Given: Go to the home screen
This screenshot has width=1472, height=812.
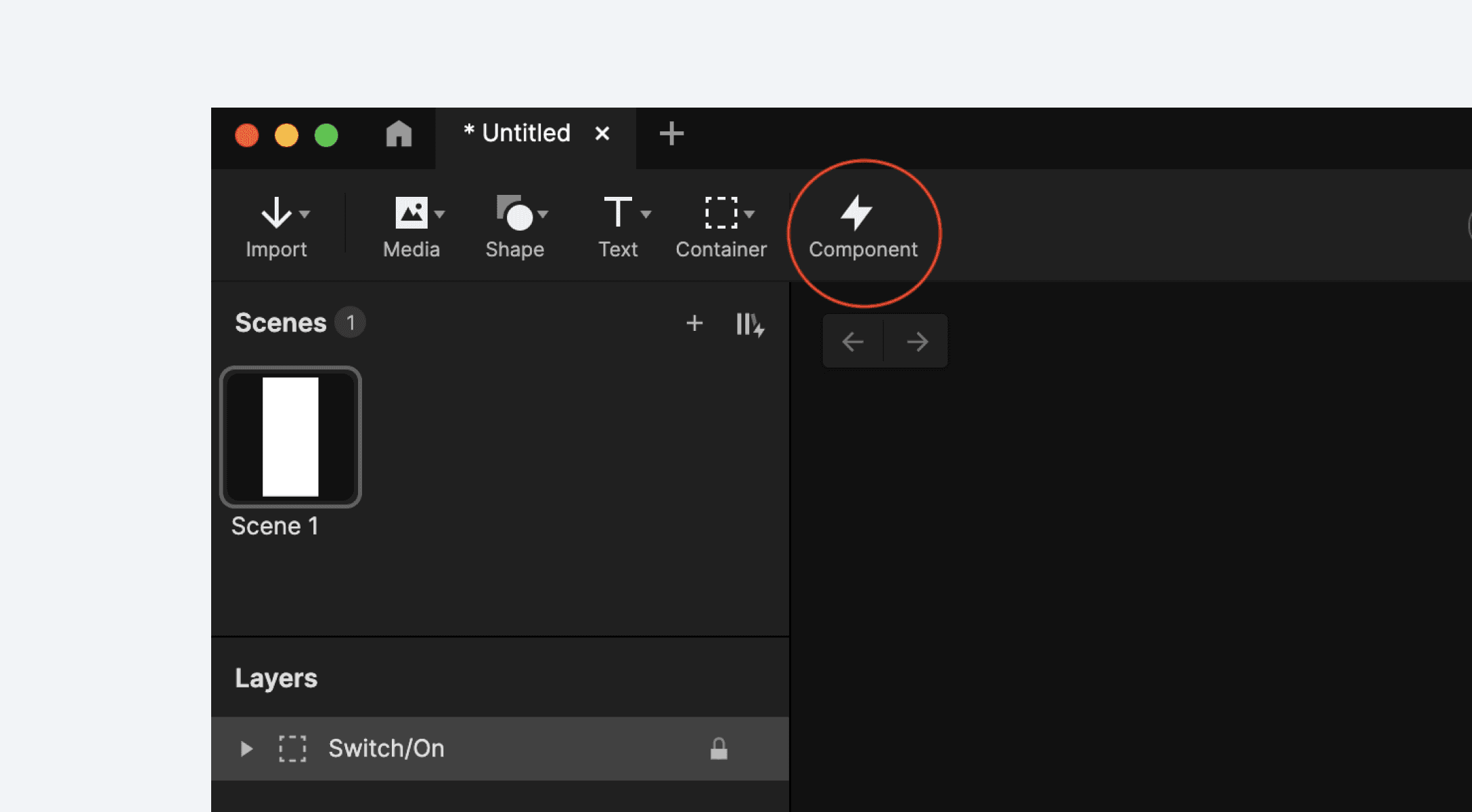Looking at the screenshot, I should point(399,134).
